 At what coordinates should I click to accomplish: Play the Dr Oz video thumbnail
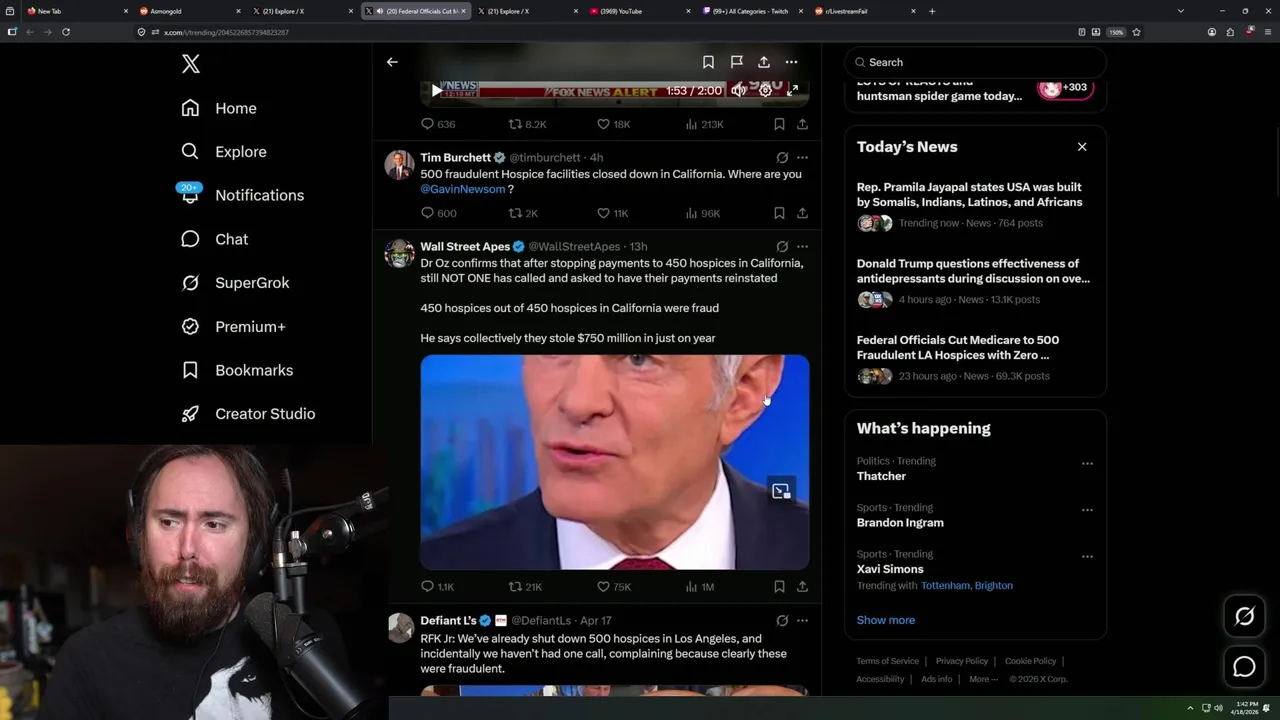click(614, 462)
